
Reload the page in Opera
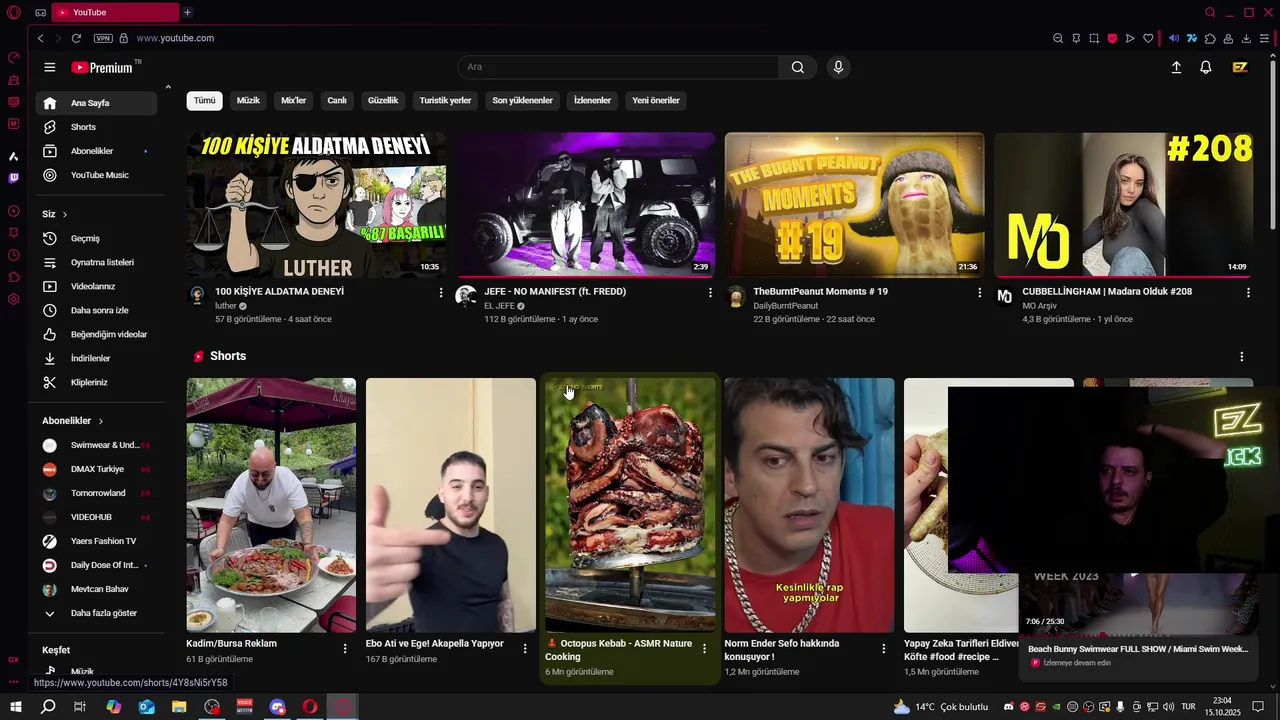pos(76,38)
